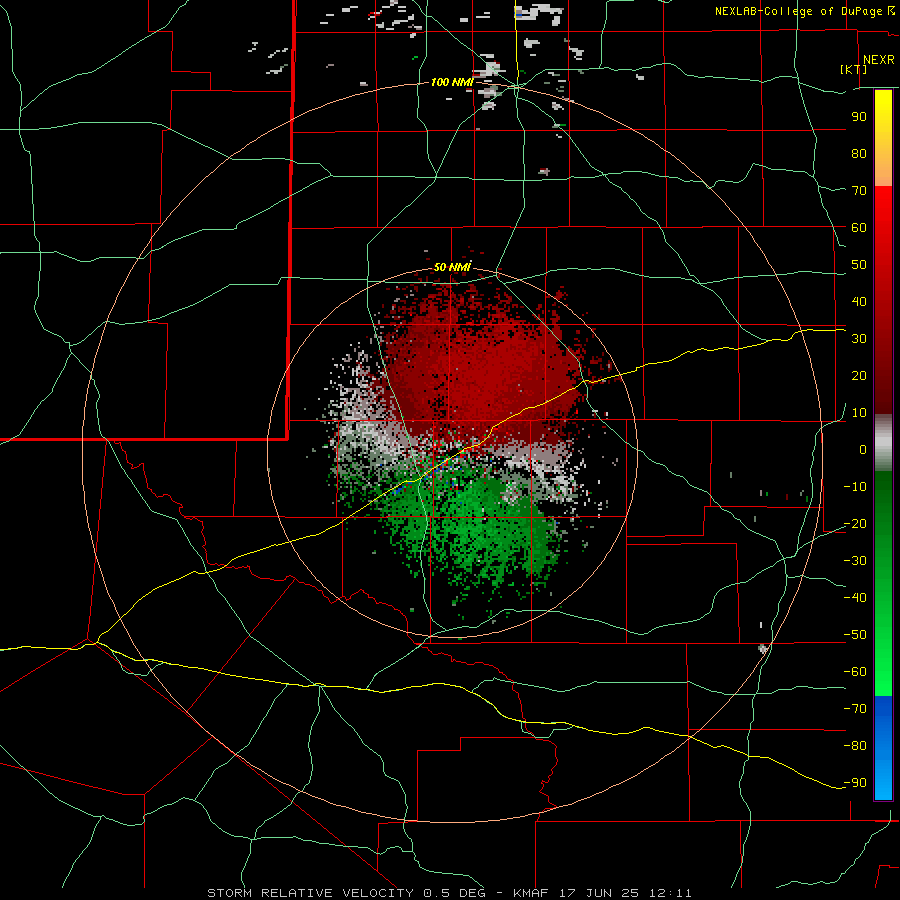Click the positive 90 knots scale label
The height and width of the screenshot is (900, 900).
859,117
